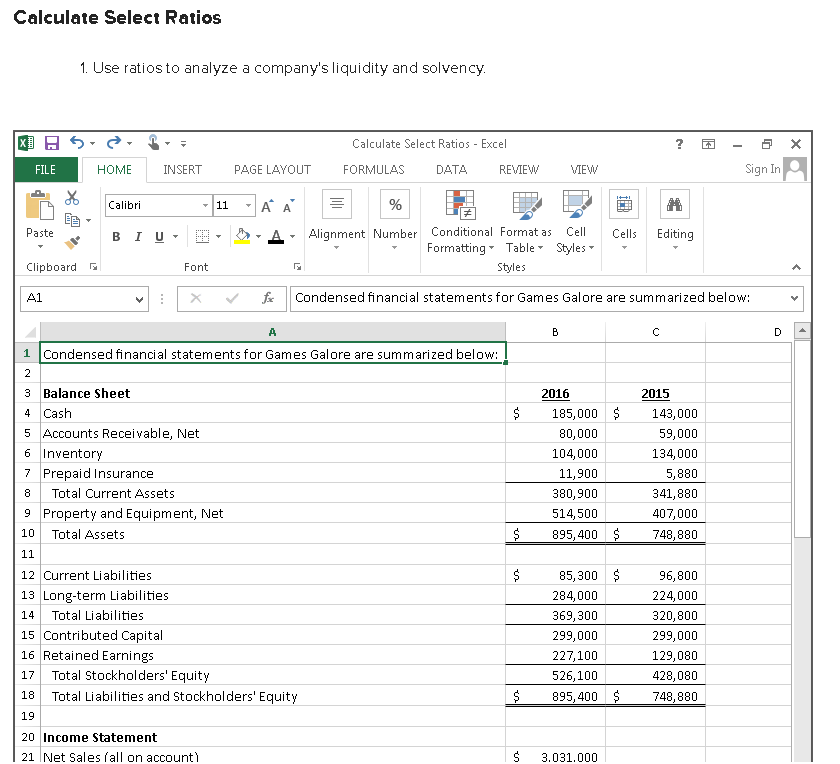Open the FILE menu
Viewport: 840px width, 764px height.
pos(45,169)
